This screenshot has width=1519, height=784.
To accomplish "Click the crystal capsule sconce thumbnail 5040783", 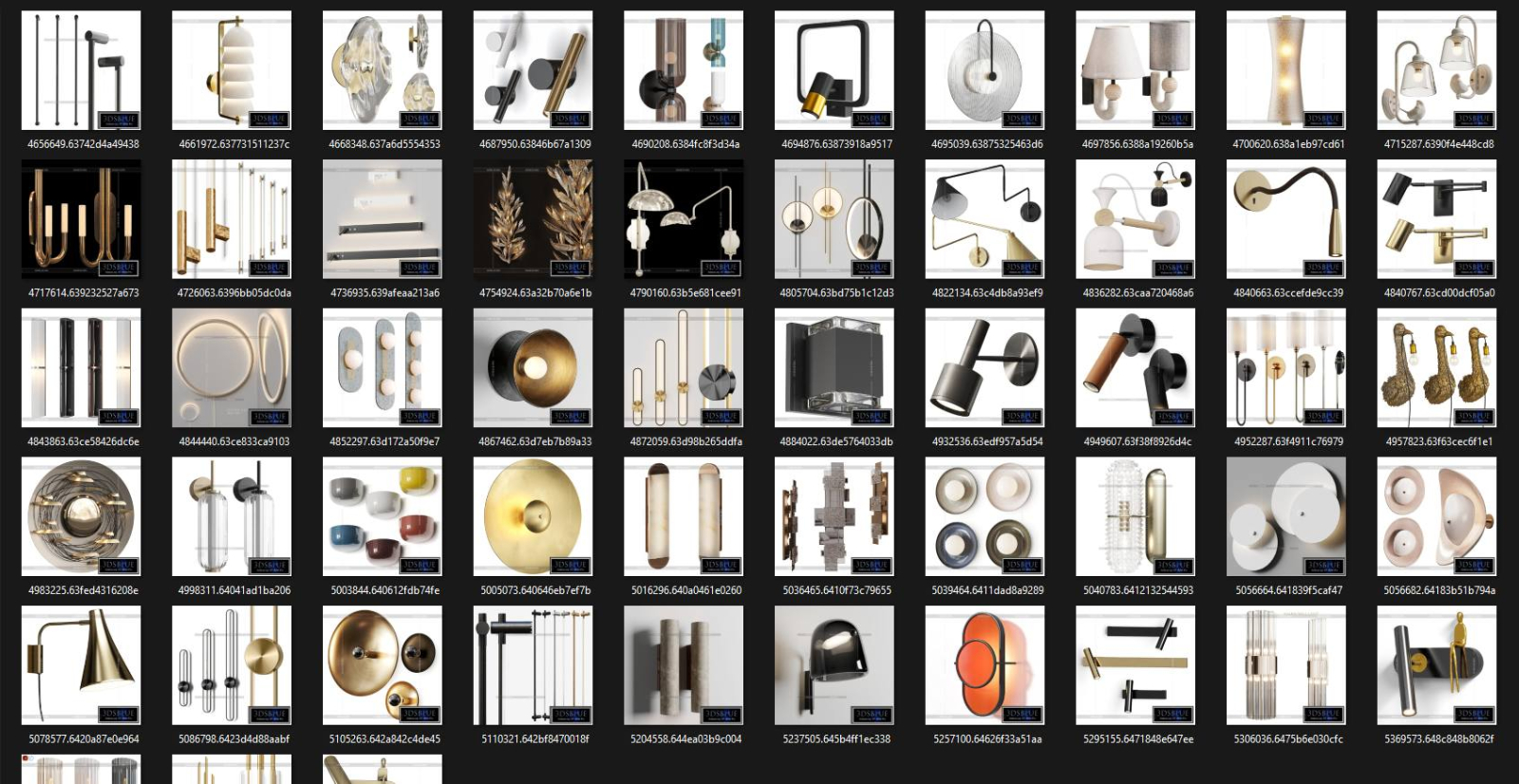I will 1135,516.
